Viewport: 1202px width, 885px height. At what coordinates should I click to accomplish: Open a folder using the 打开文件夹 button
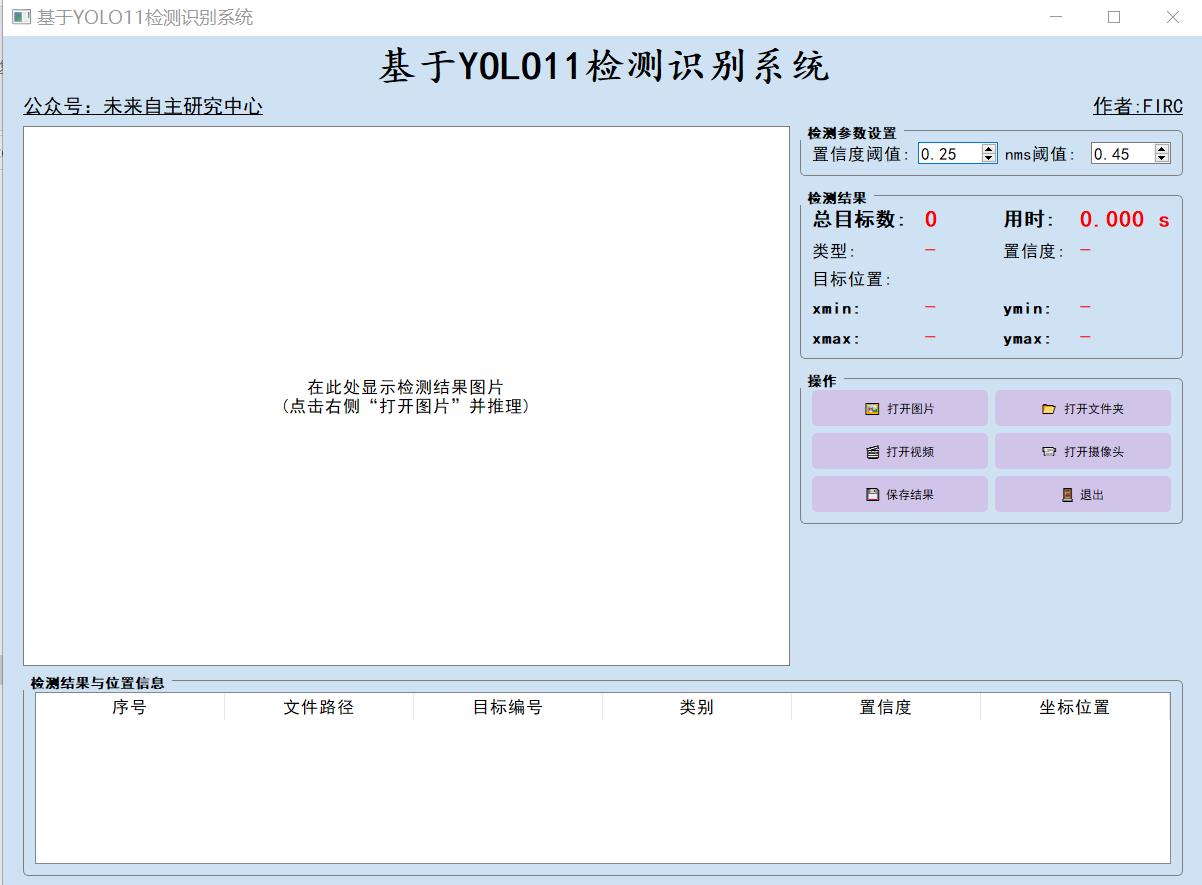point(1083,408)
